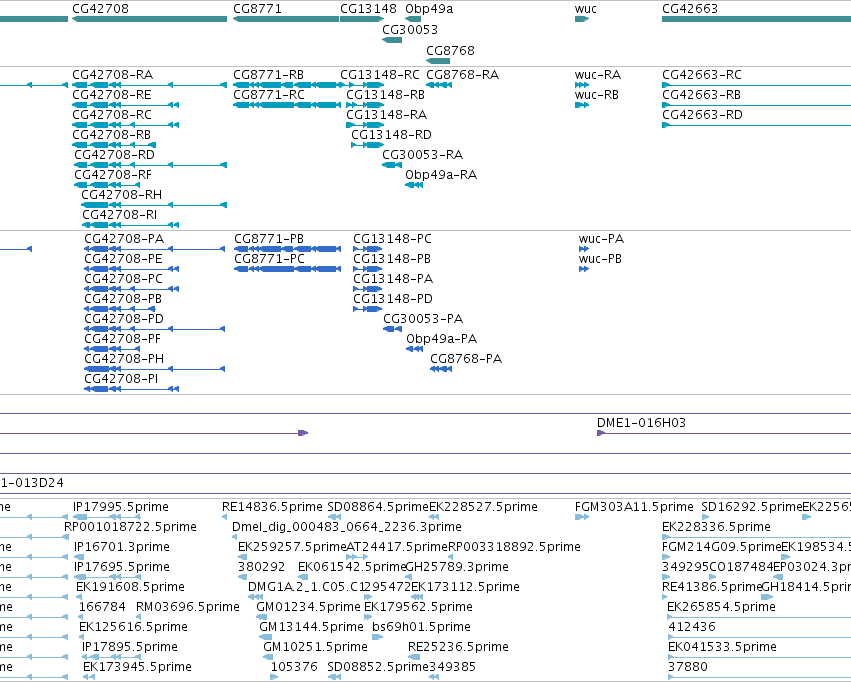The height and width of the screenshot is (682, 851).
Task: Click transcript CG42663-RB
Action: coord(701,95)
